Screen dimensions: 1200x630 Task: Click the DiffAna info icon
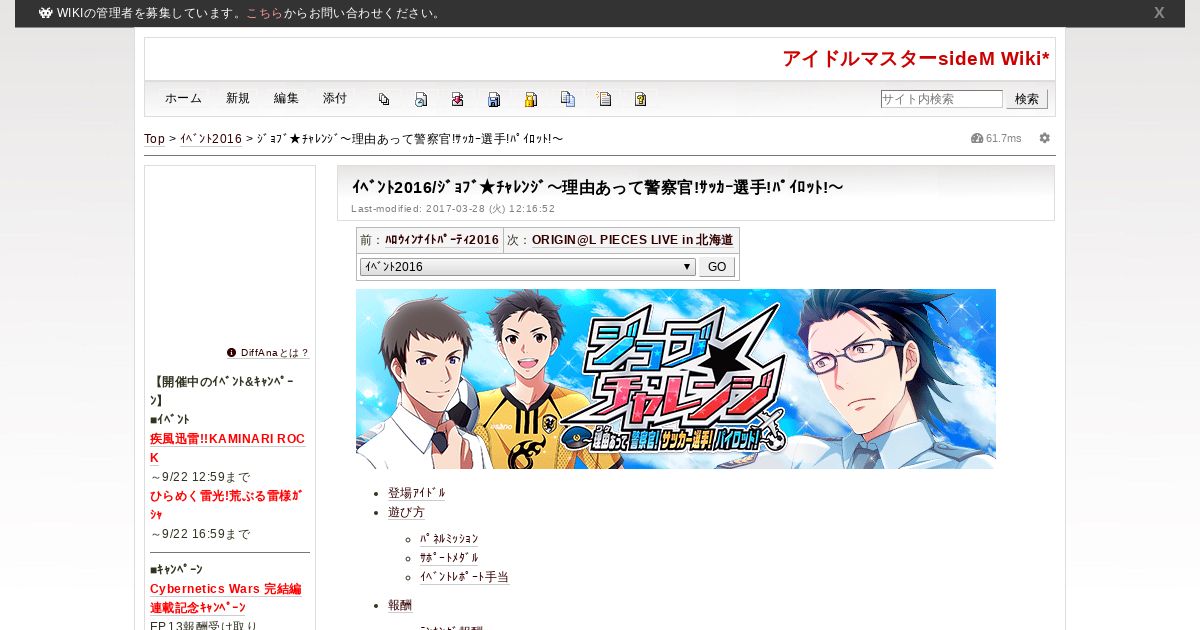pos(231,352)
